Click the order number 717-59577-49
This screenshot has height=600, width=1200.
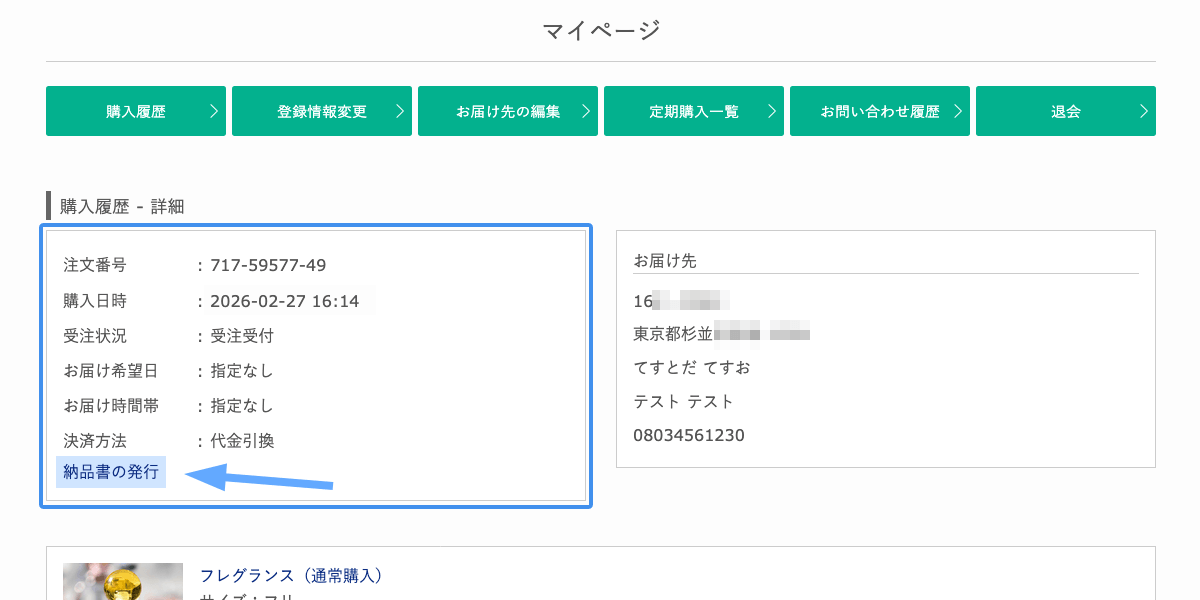point(268,266)
